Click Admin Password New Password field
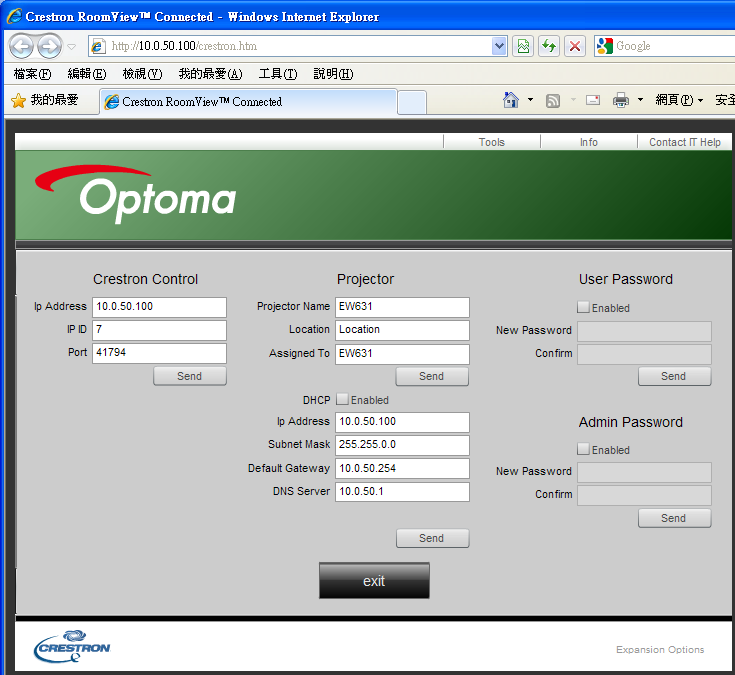Viewport: 735px width, 675px height. 644,472
